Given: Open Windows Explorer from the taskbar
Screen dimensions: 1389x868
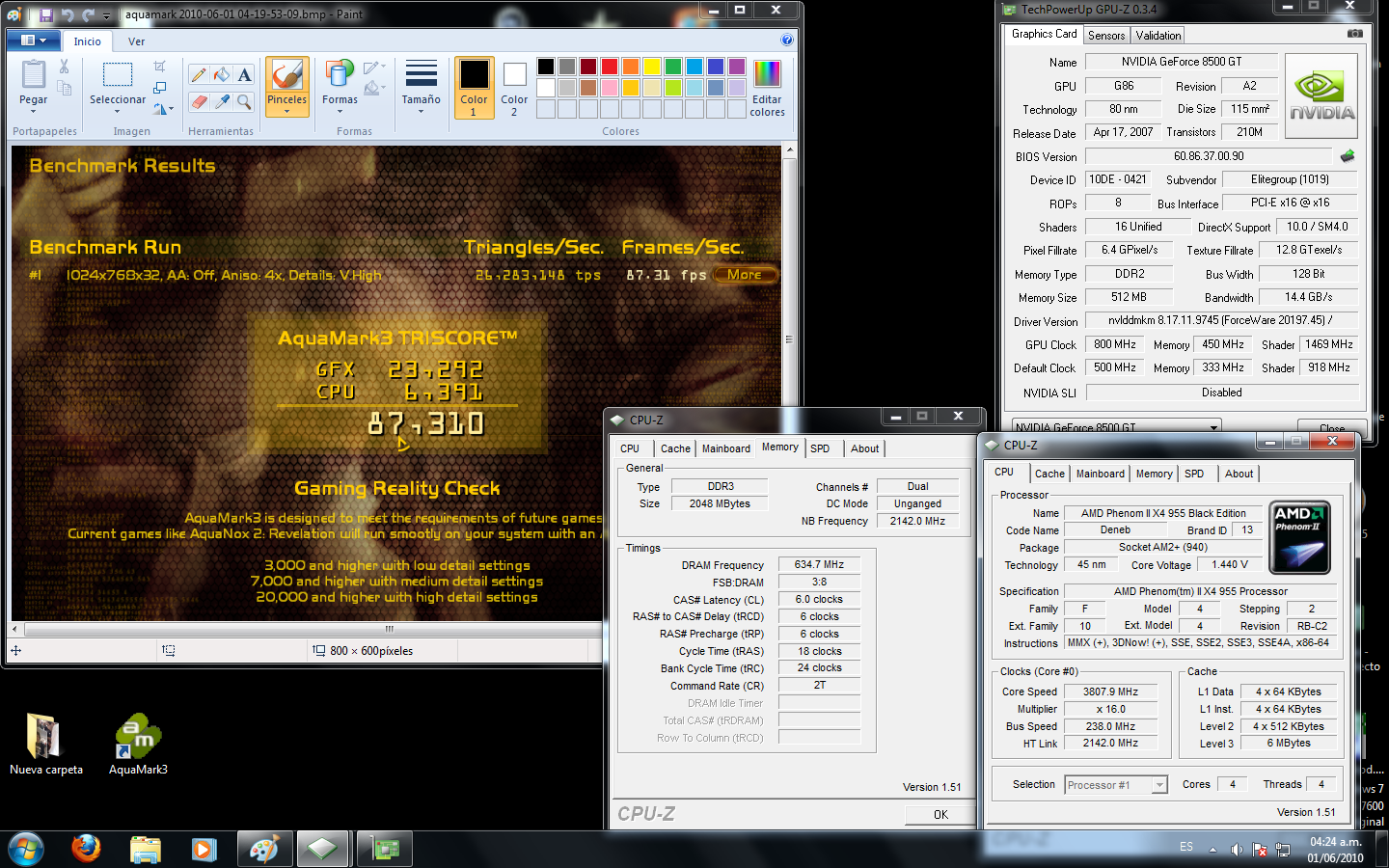Looking at the screenshot, I should click(146, 849).
